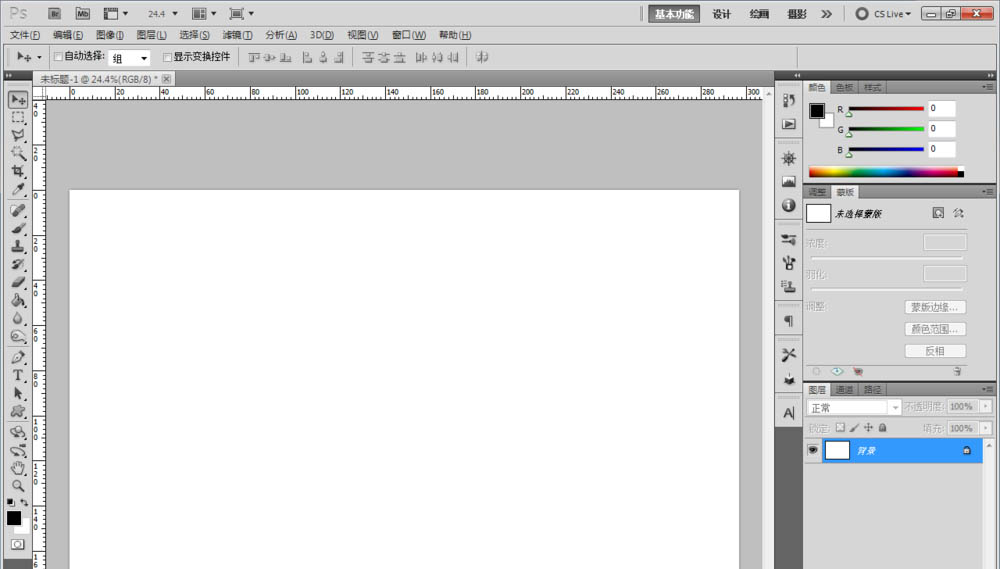Switch to the 绘画 workspace
Image resolution: width=1000 pixels, height=569 pixels.
(759, 13)
